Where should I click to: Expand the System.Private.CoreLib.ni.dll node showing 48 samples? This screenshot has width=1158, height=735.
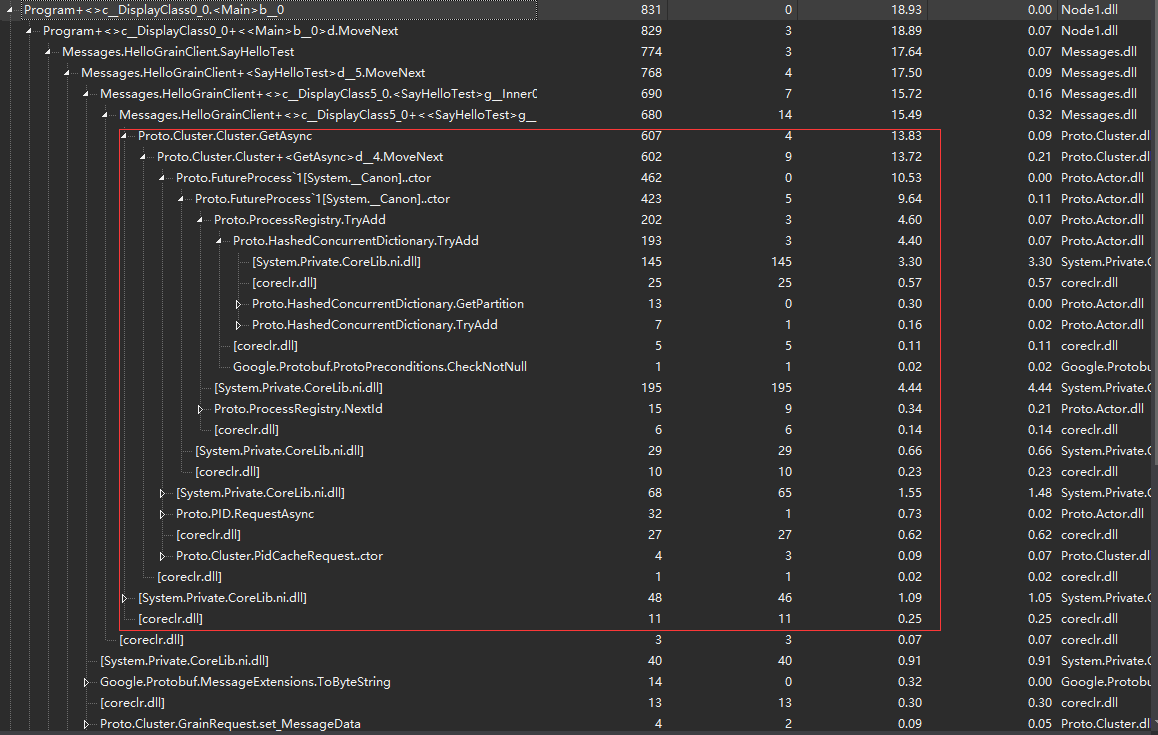(123, 597)
